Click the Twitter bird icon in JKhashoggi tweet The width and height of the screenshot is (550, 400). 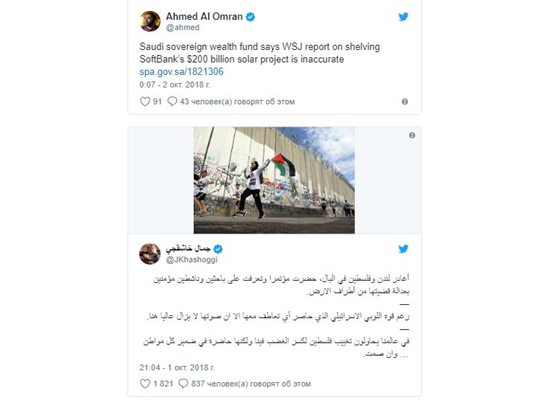coord(403,249)
